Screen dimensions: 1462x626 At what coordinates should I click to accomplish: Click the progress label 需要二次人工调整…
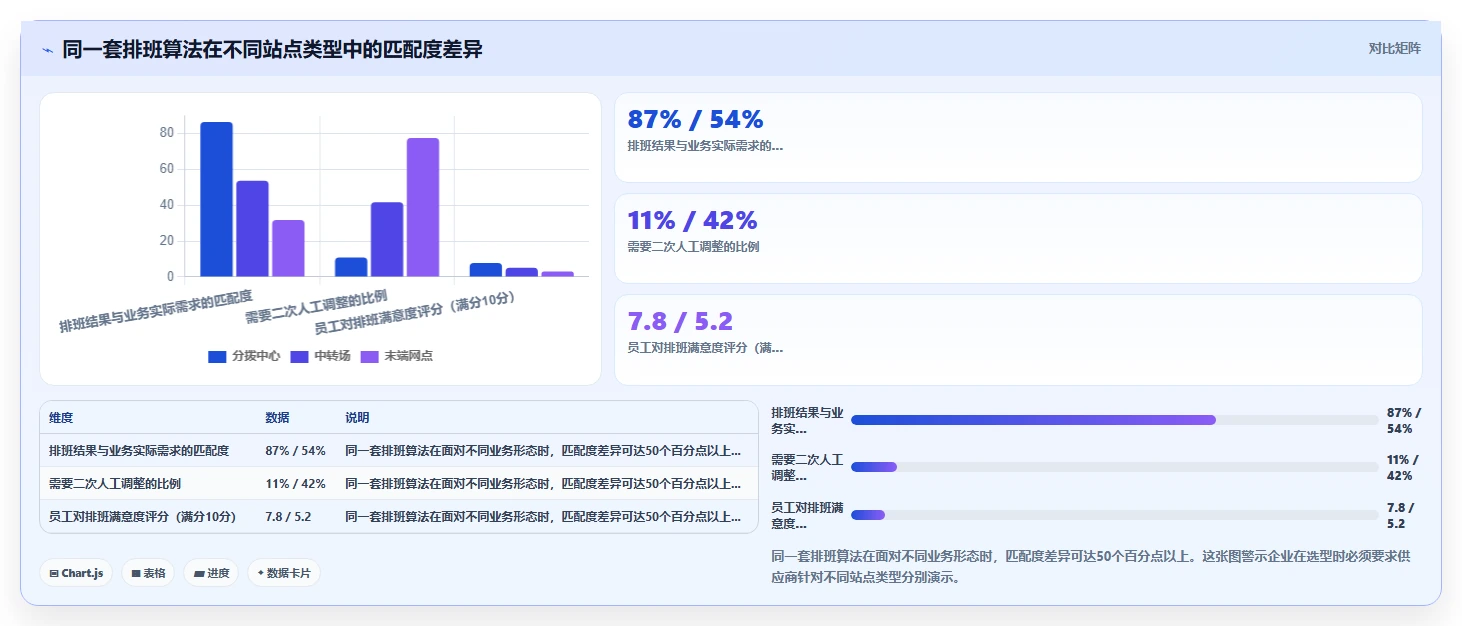pyautogui.click(x=808, y=467)
